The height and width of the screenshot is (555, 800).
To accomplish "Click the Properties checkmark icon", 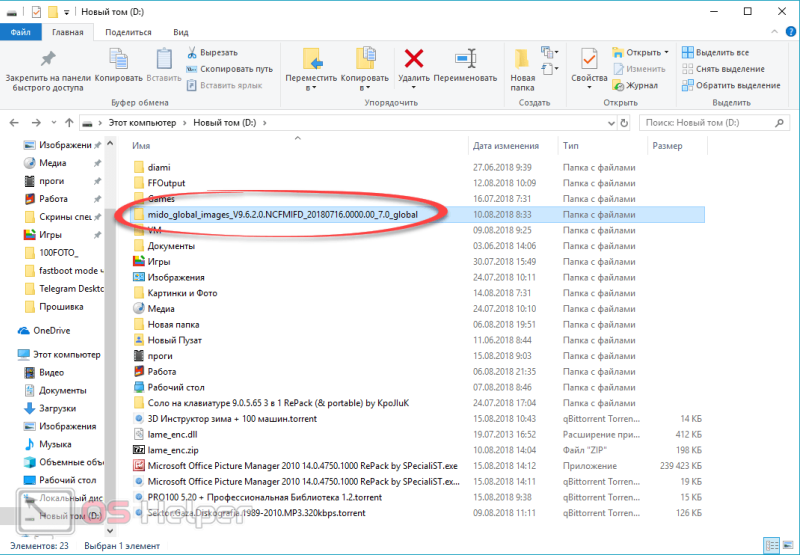I will [x=589, y=59].
